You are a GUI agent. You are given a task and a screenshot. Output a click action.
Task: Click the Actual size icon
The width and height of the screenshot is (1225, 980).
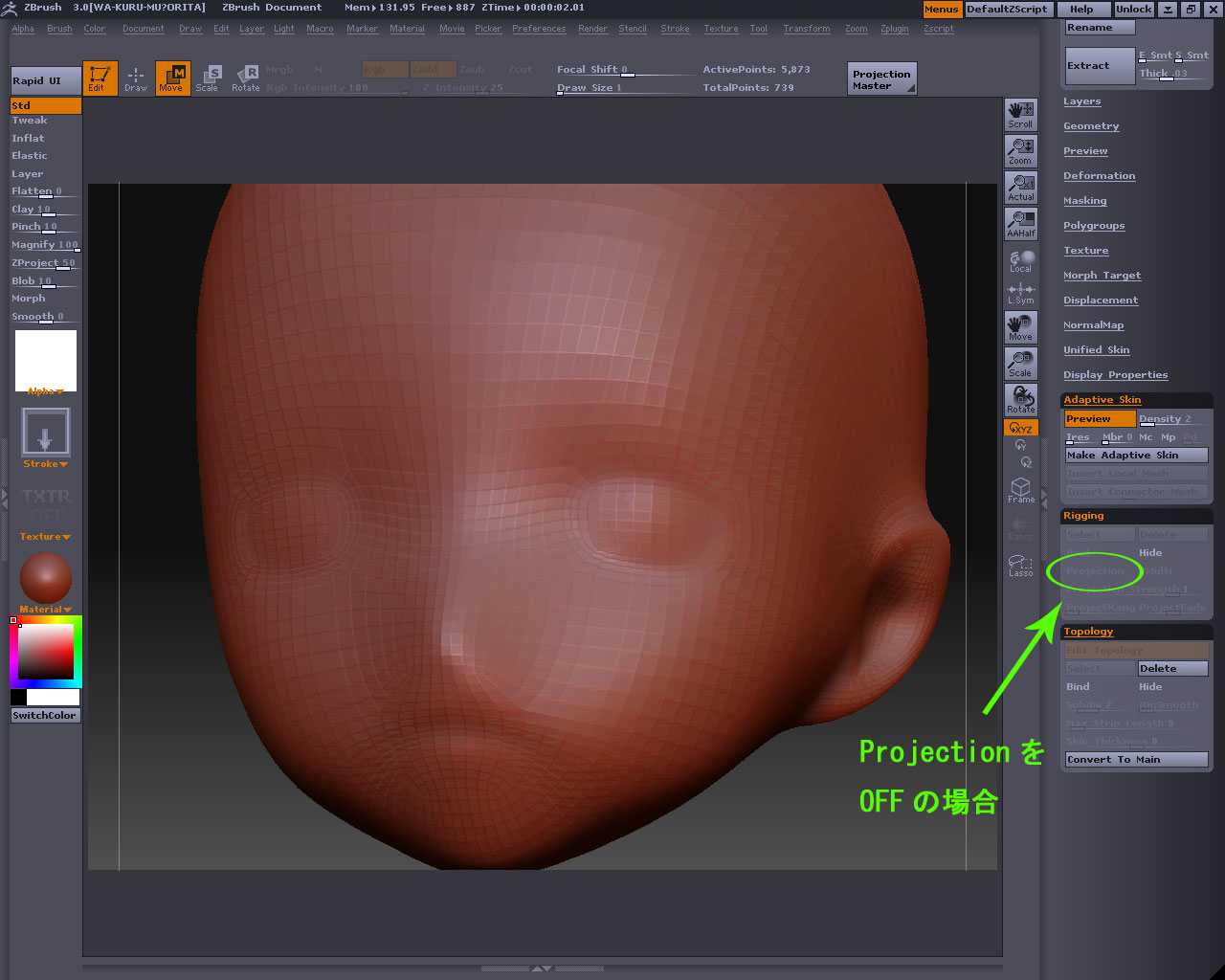point(1020,188)
